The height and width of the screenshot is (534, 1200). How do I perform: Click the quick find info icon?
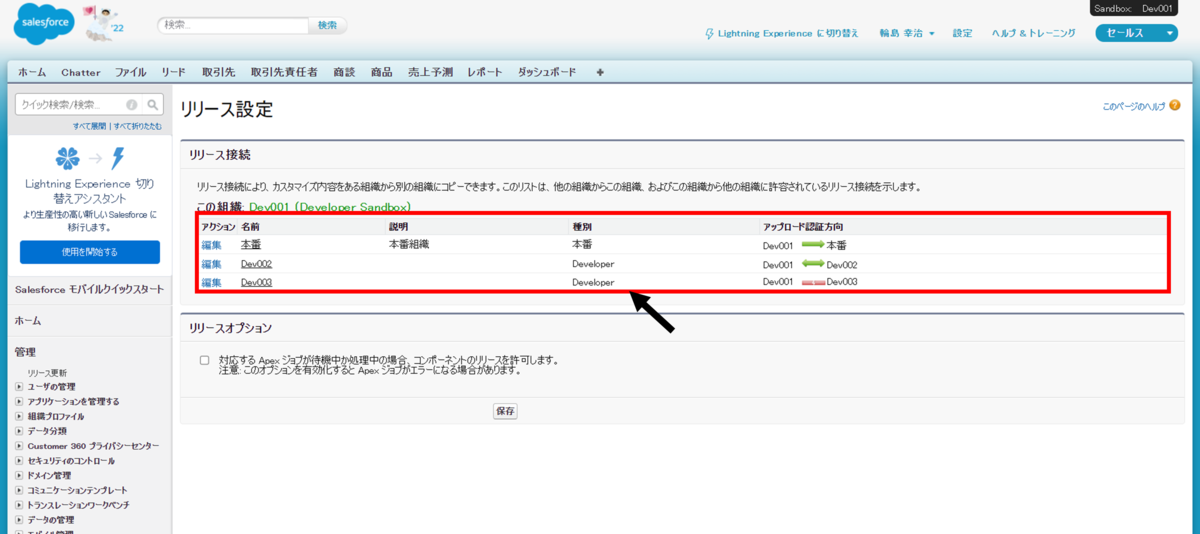[x=132, y=104]
